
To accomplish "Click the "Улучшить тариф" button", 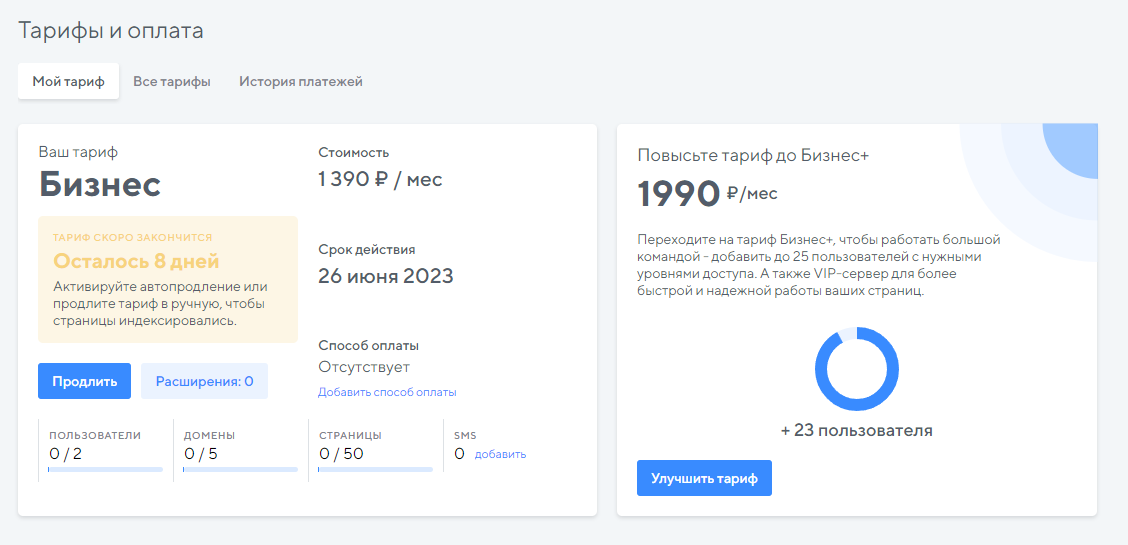I will point(704,478).
